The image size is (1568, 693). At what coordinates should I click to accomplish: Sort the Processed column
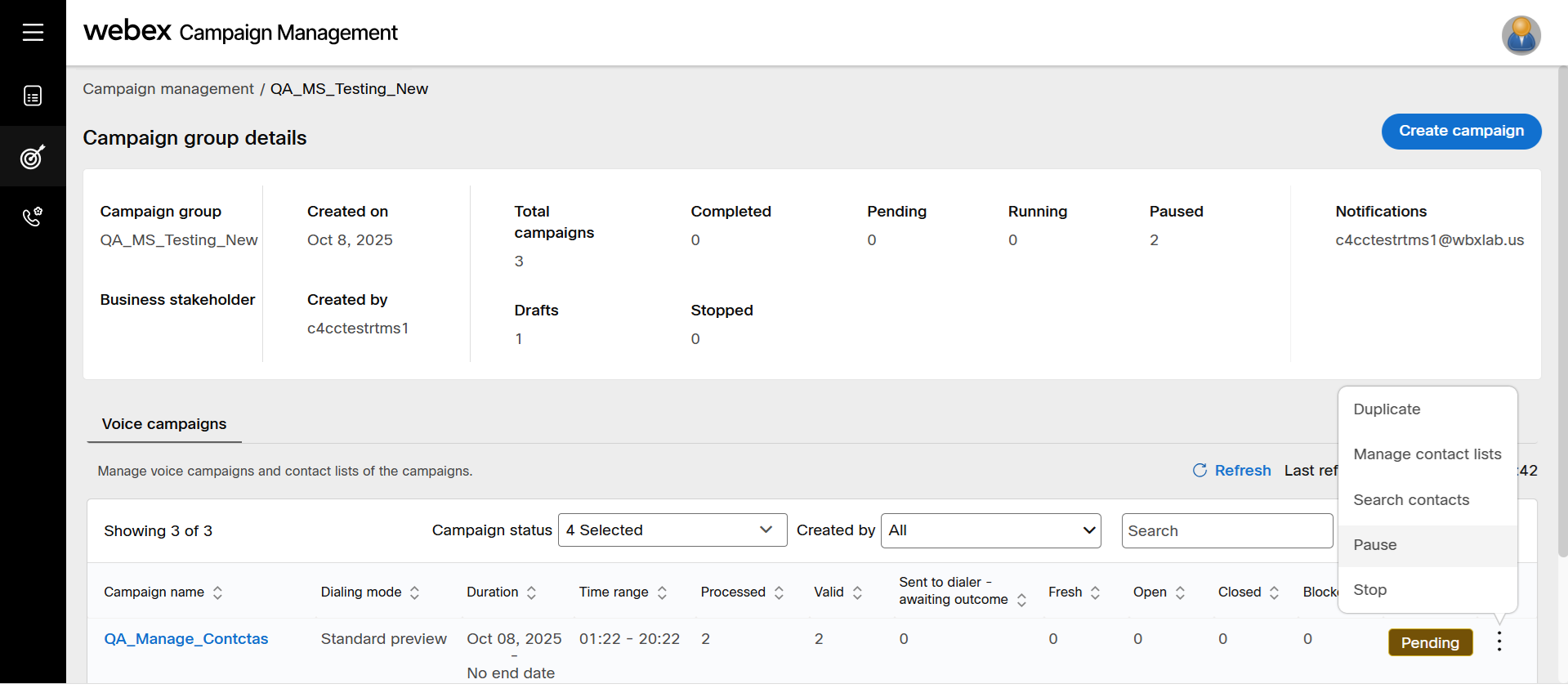coord(779,592)
